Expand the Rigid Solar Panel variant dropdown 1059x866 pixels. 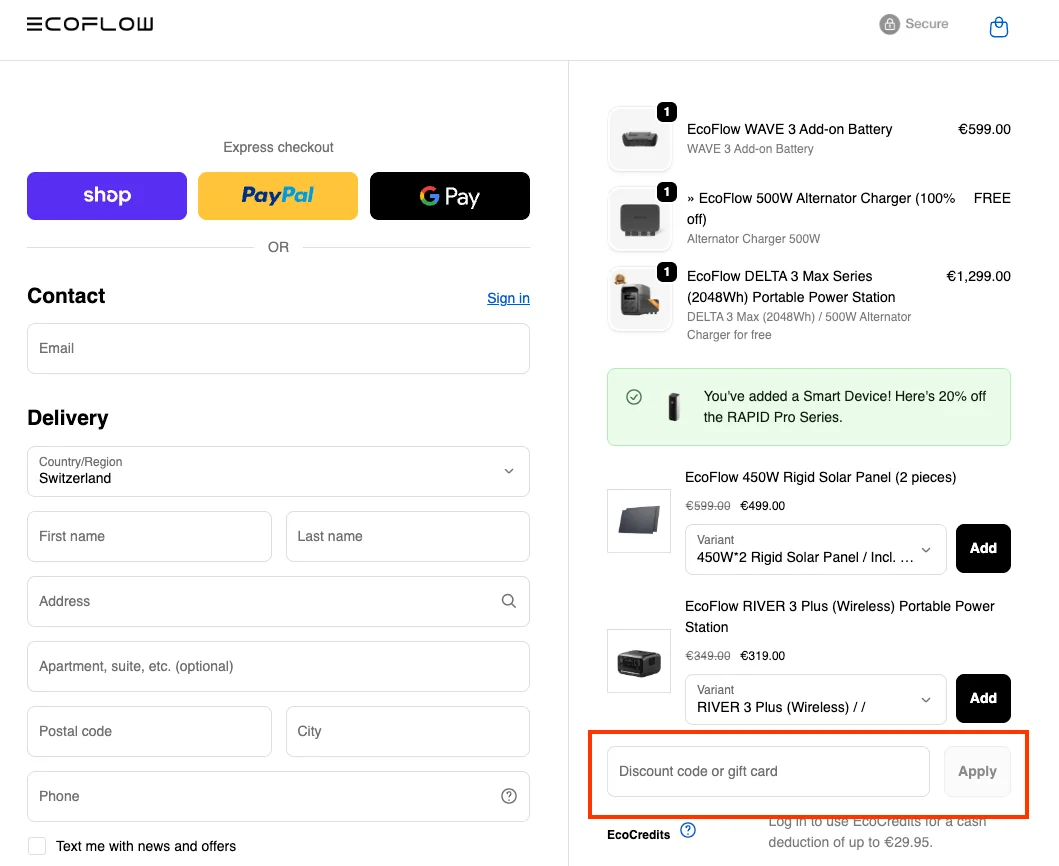click(x=815, y=549)
